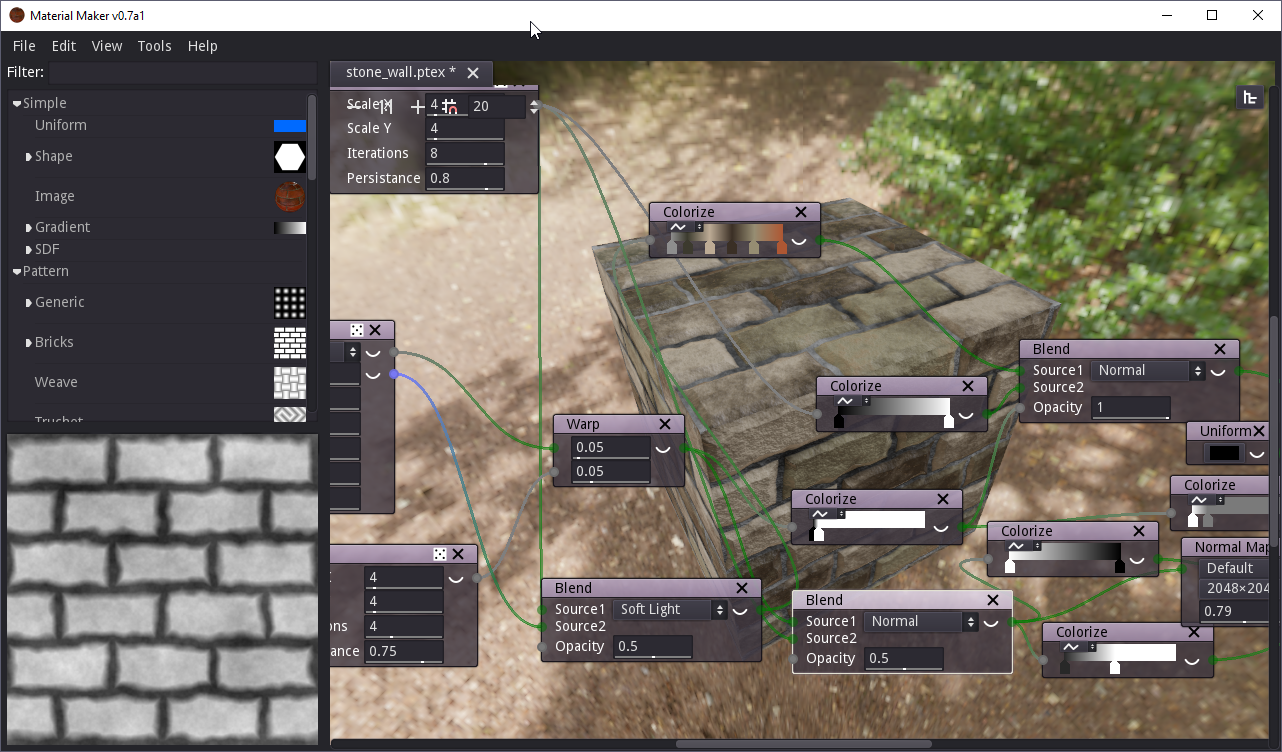Click the hierarchy icon at top-right of graph

(1249, 97)
